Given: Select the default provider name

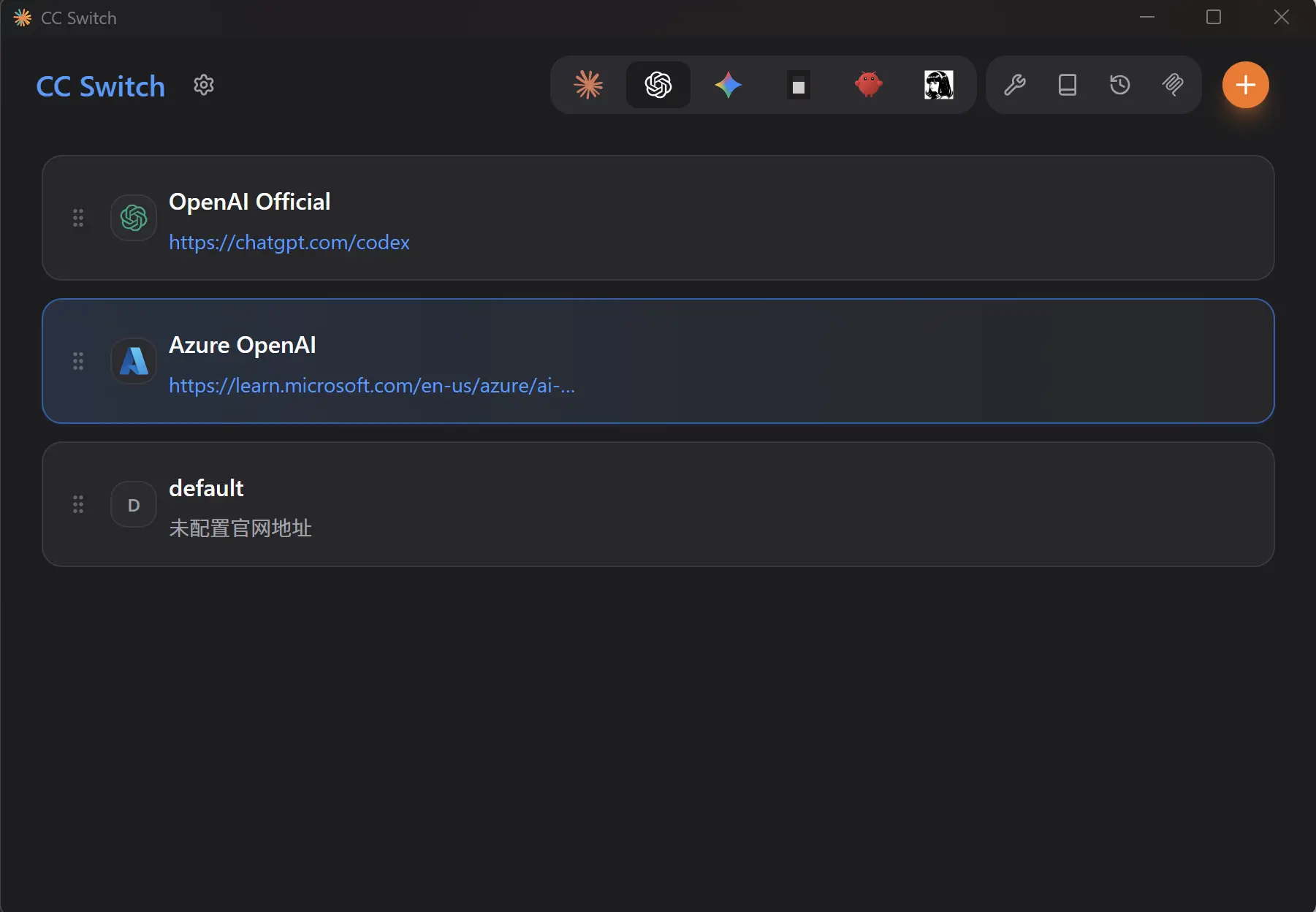Looking at the screenshot, I should pyautogui.click(x=206, y=488).
